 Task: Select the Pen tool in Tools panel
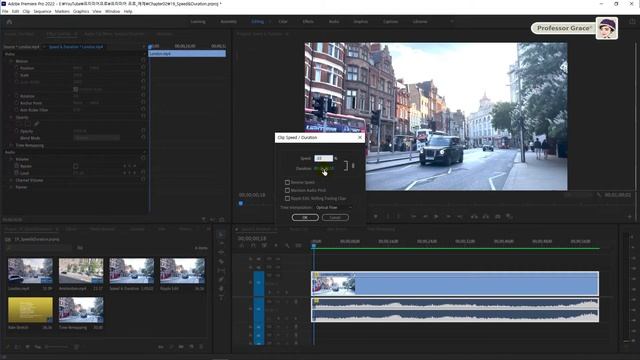click(x=221, y=280)
